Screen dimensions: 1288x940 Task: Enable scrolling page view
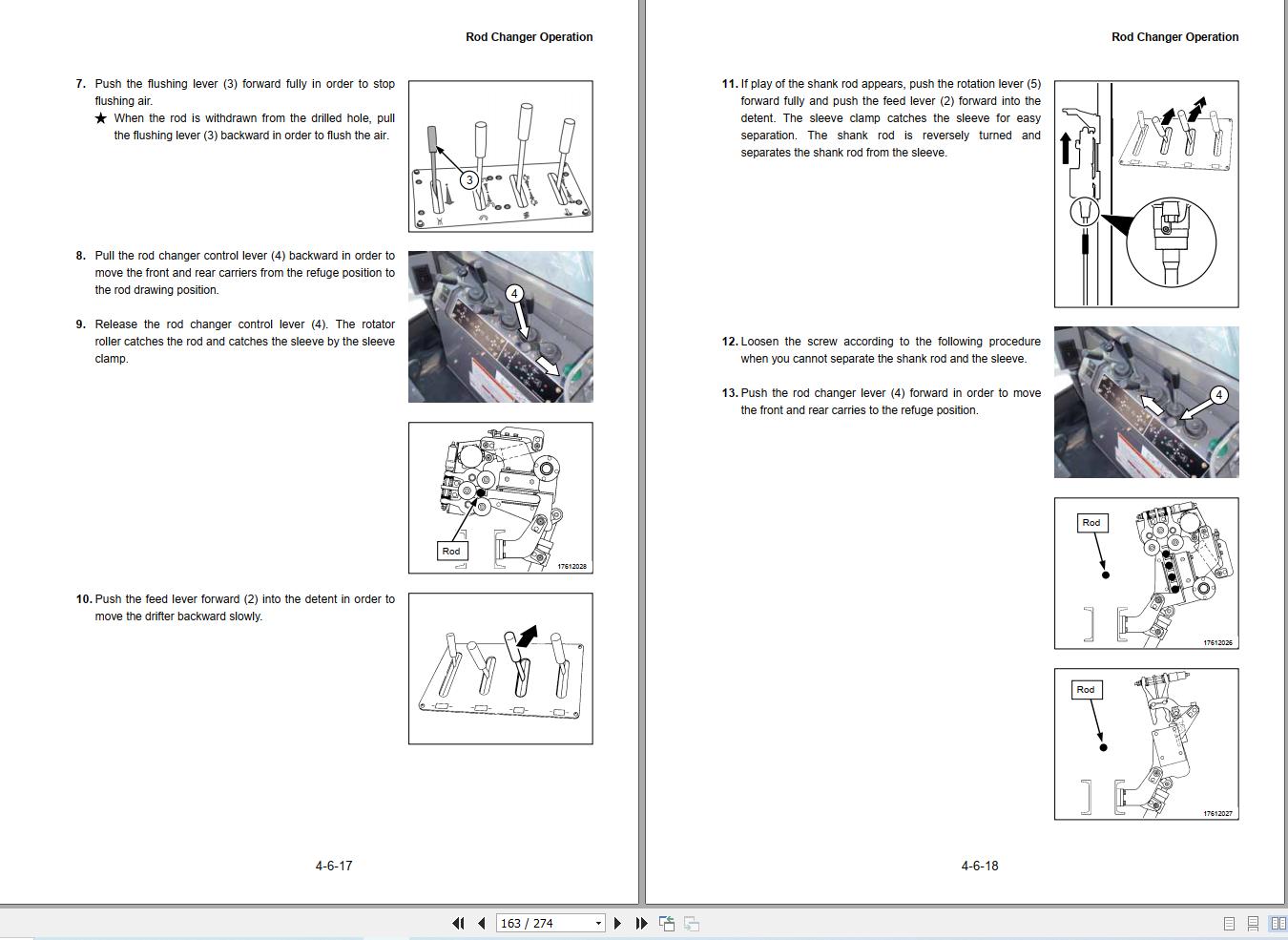point(1253,923)
